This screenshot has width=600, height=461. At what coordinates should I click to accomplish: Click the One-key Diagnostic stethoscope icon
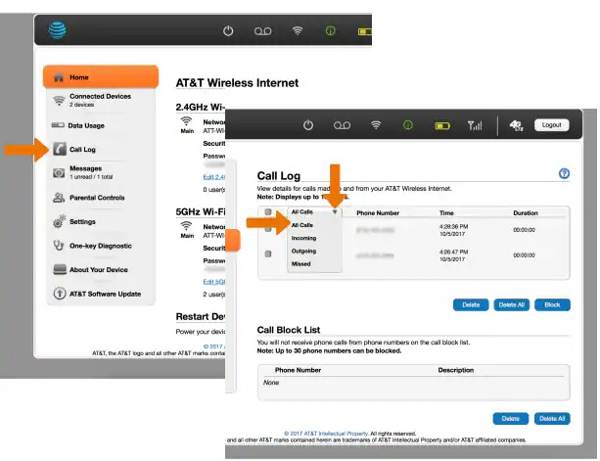click(59, 245)
